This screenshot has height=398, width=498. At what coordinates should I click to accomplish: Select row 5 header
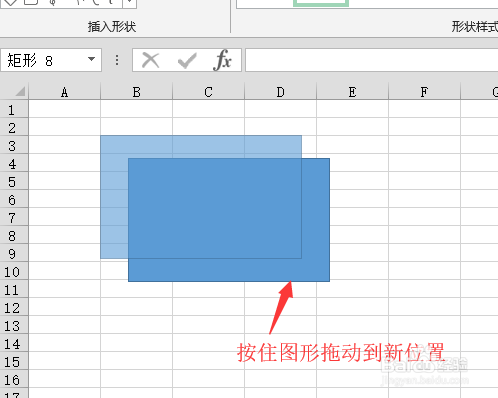point(14,181)
